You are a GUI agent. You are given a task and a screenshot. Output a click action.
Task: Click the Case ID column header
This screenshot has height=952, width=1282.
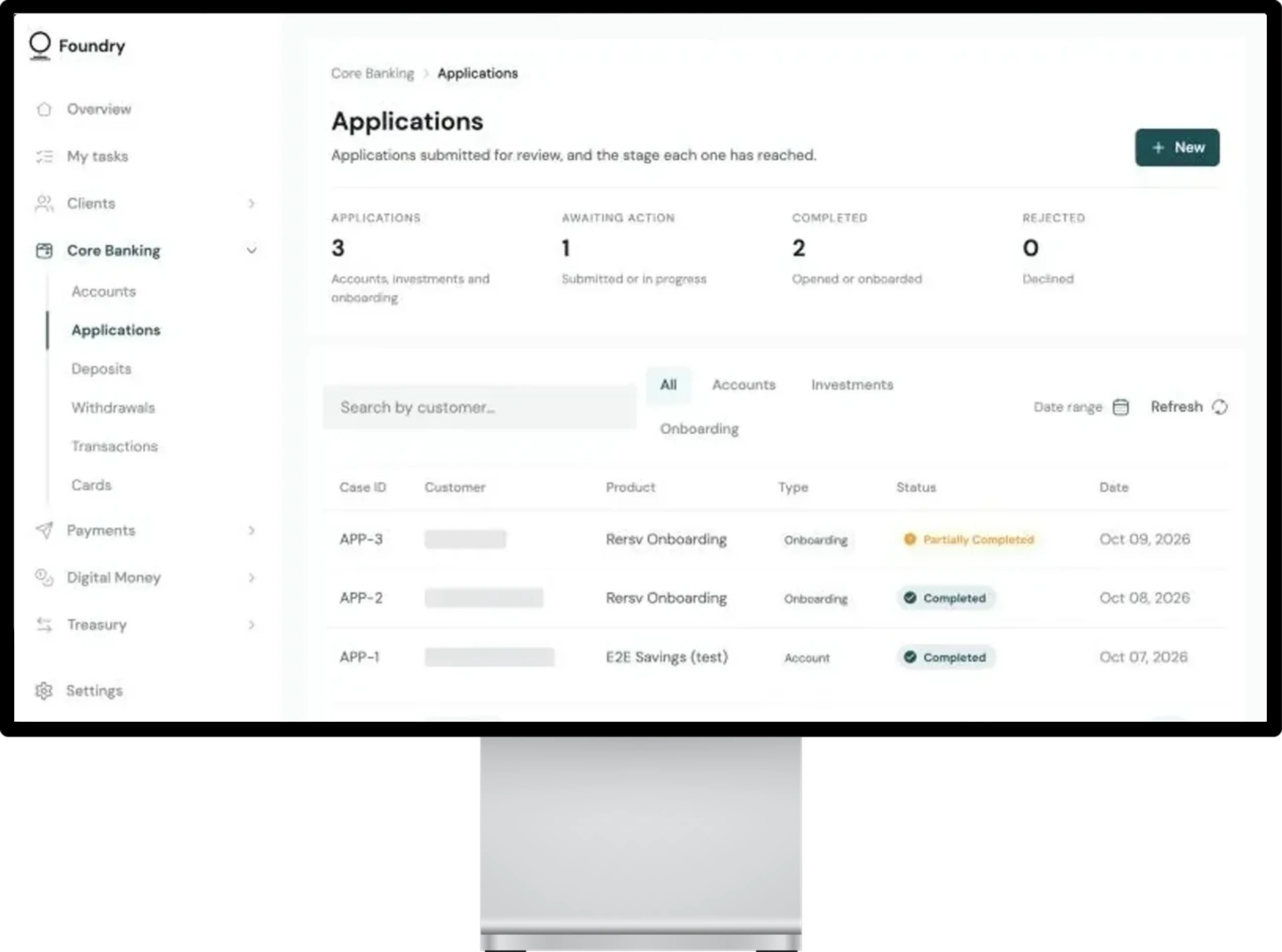click(x=363, y=488)
